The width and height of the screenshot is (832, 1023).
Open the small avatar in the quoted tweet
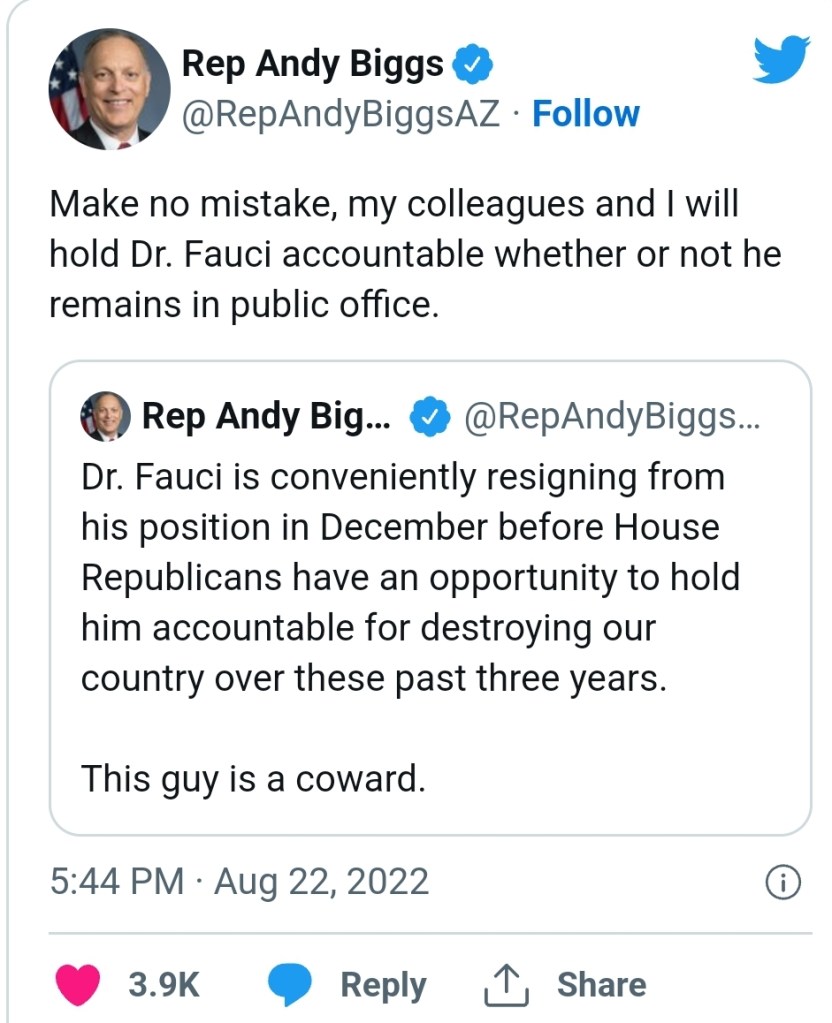click(x=105, y=416)
